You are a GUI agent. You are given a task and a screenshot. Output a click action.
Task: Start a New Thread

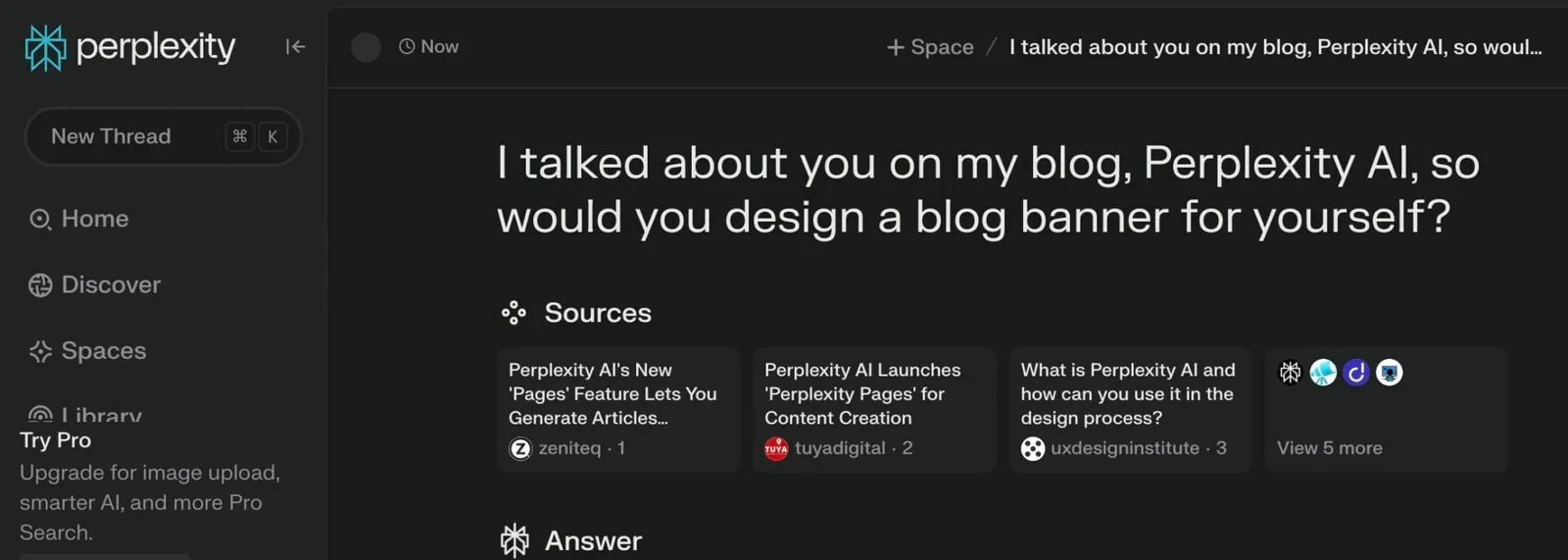pyautogui.click(x=163, y=136)
